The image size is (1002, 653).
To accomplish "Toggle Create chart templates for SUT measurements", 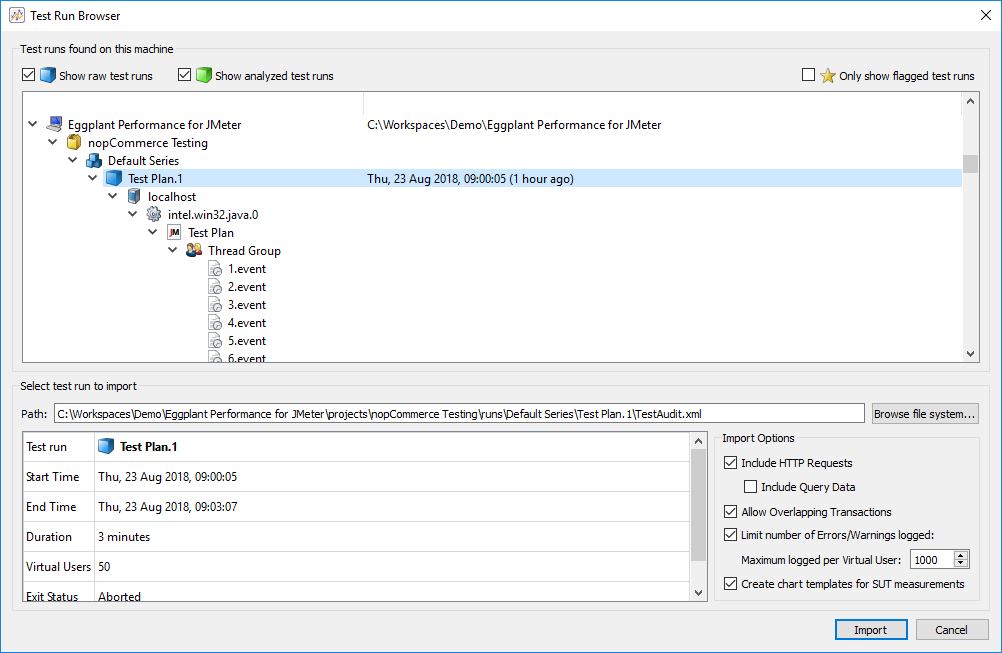I will (730, 583).
